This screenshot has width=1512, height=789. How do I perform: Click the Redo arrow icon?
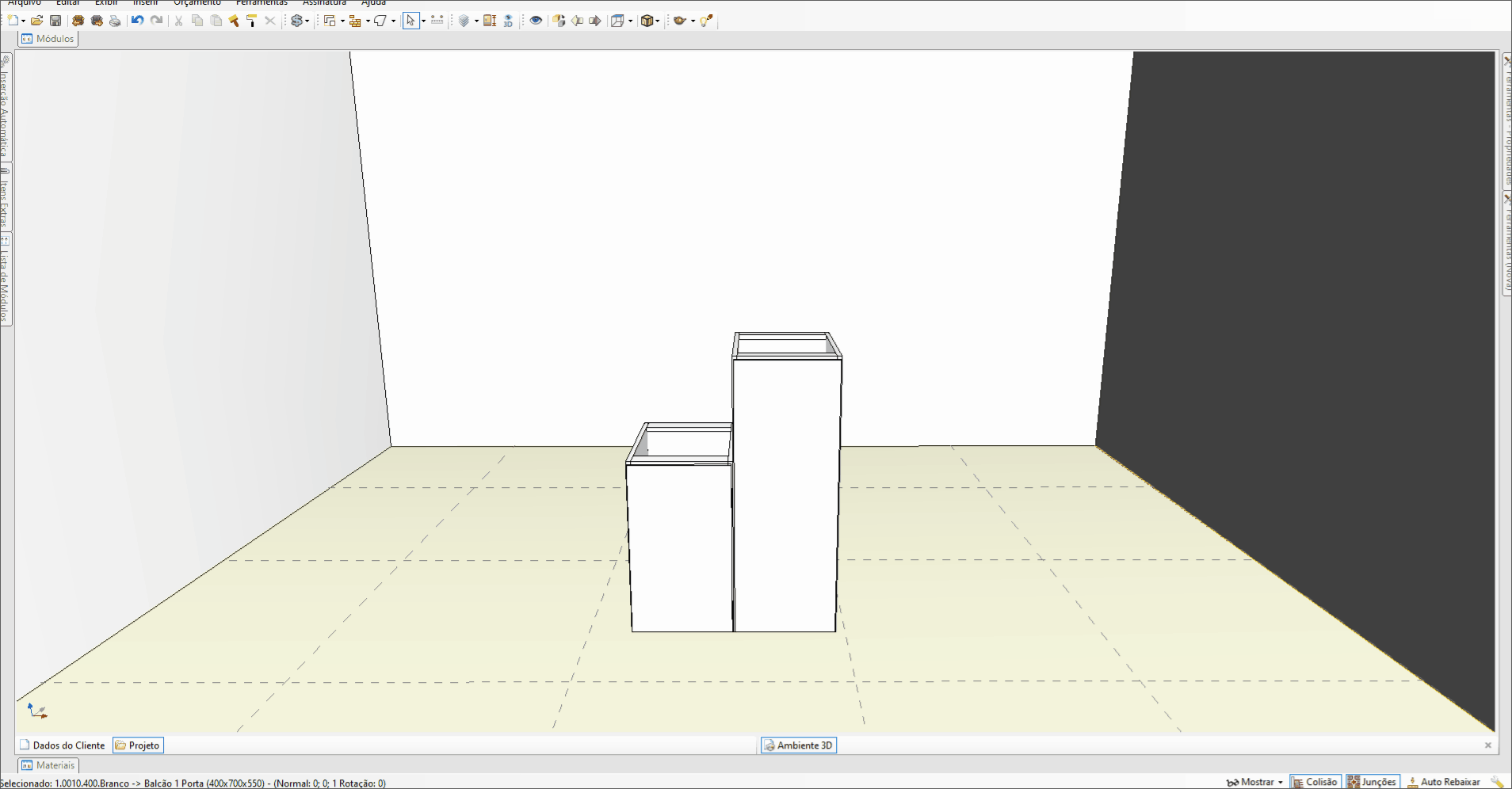click(x=156, y=21)
